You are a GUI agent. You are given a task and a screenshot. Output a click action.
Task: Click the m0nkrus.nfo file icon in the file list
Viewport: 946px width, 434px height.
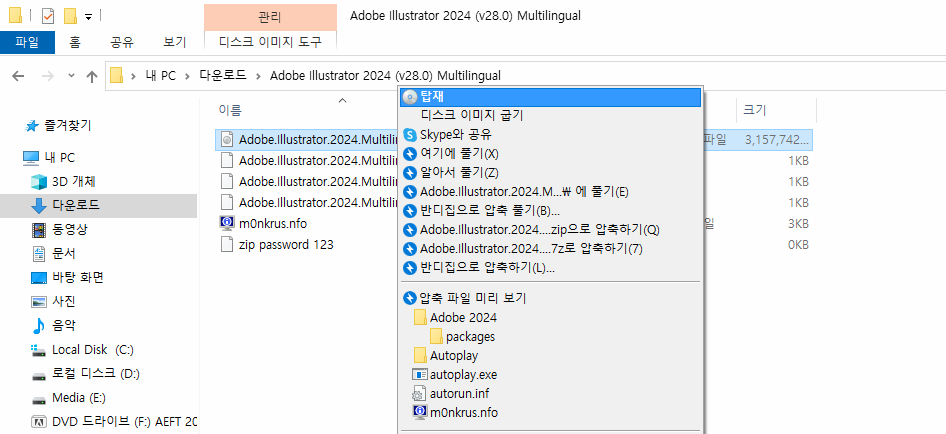pyautogui.click(x=227, y=224)
